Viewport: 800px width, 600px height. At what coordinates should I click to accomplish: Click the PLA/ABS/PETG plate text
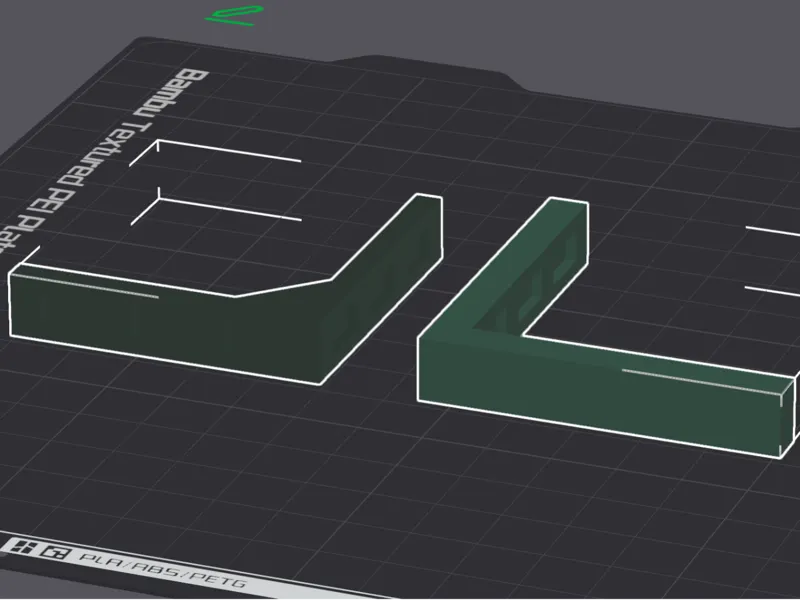pos(163,571)
